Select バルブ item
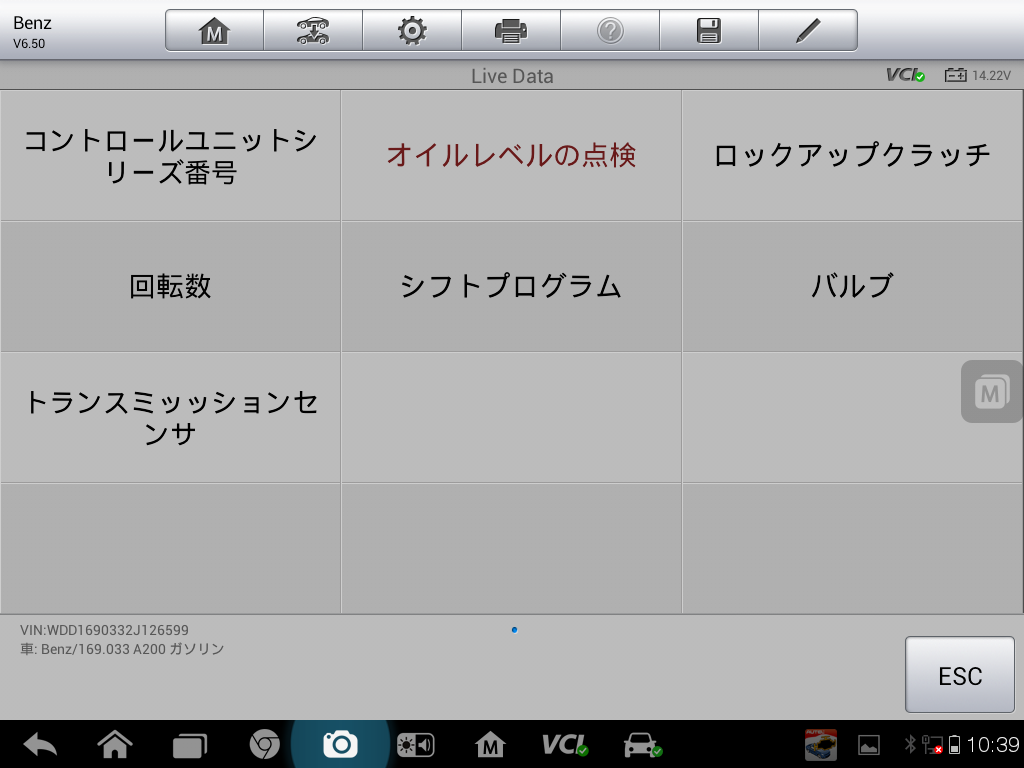Viewport: 1024px width, 768px height. pos(852,287)
